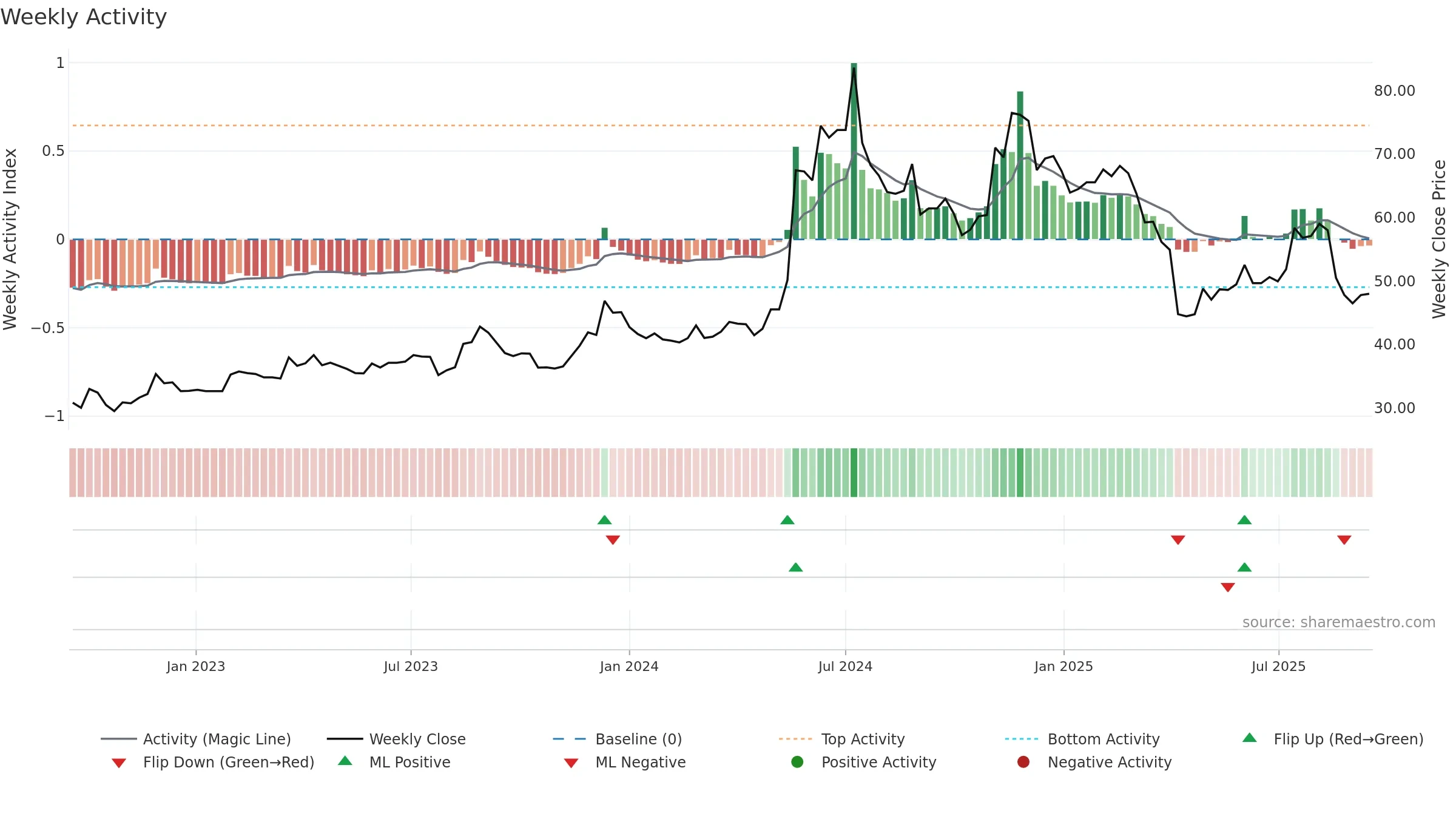Click the ML Negative legend triangle icon
This screenshot has width=1456, height=819.
(571, 763)
